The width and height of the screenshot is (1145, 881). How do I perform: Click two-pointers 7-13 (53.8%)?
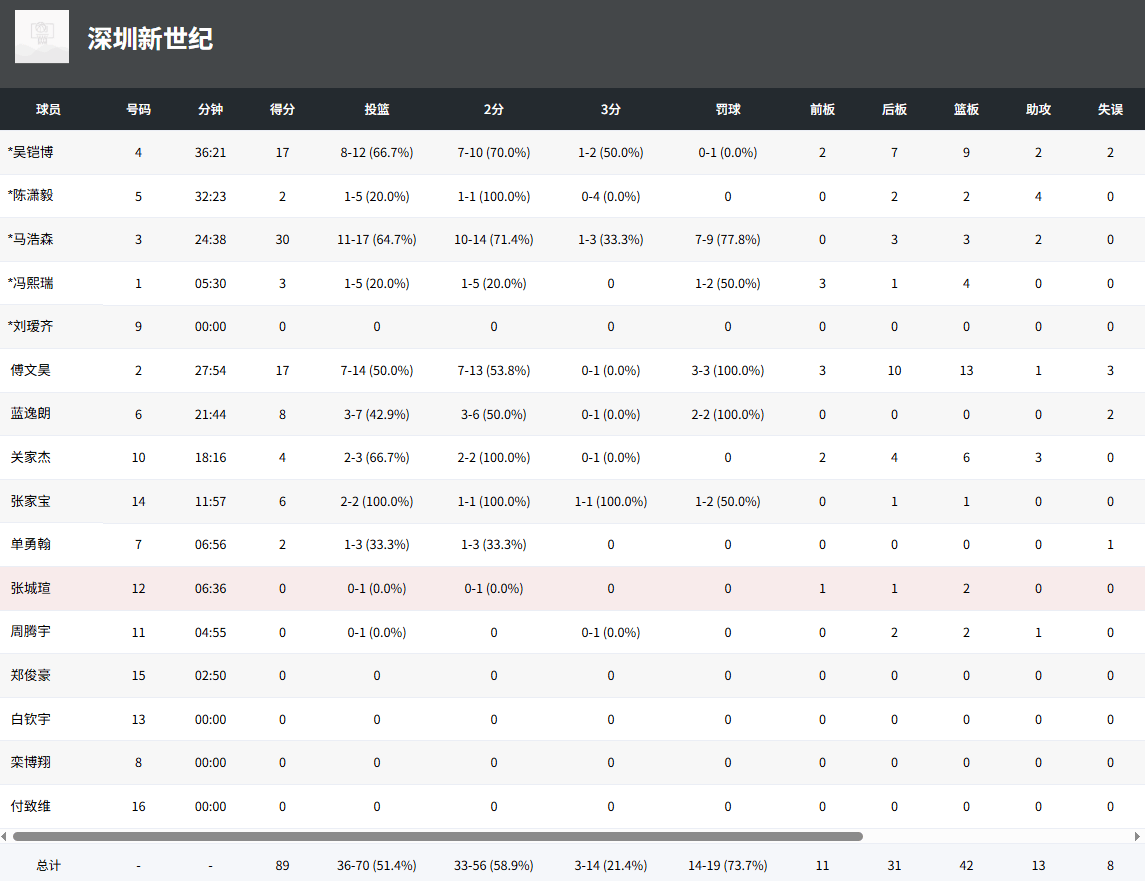coord(494,370)
